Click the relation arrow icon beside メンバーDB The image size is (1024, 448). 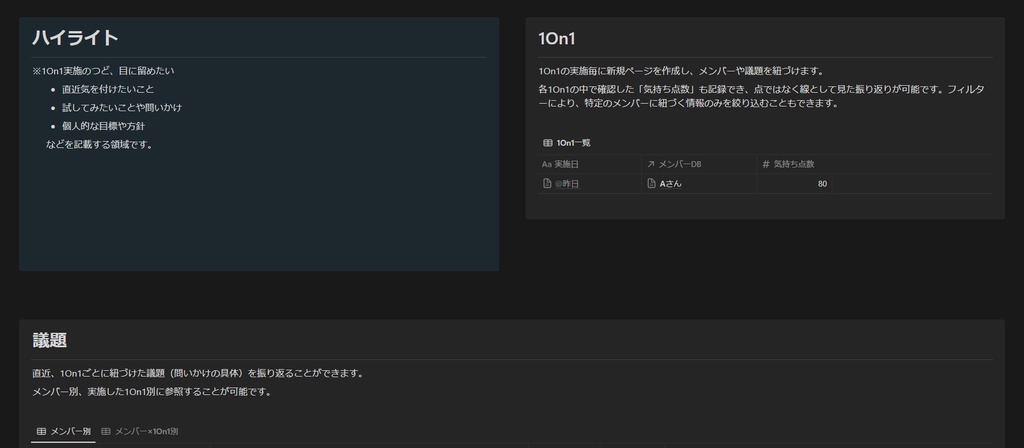[x=650, y=165]
